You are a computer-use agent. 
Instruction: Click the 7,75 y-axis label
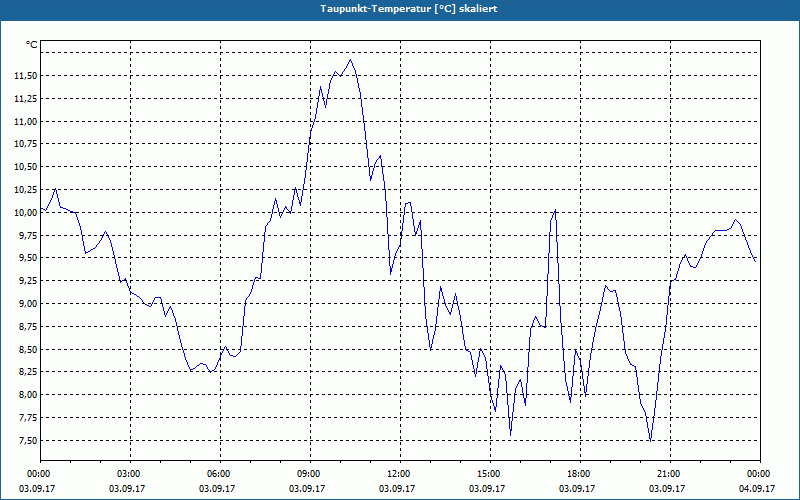(28, 418)
